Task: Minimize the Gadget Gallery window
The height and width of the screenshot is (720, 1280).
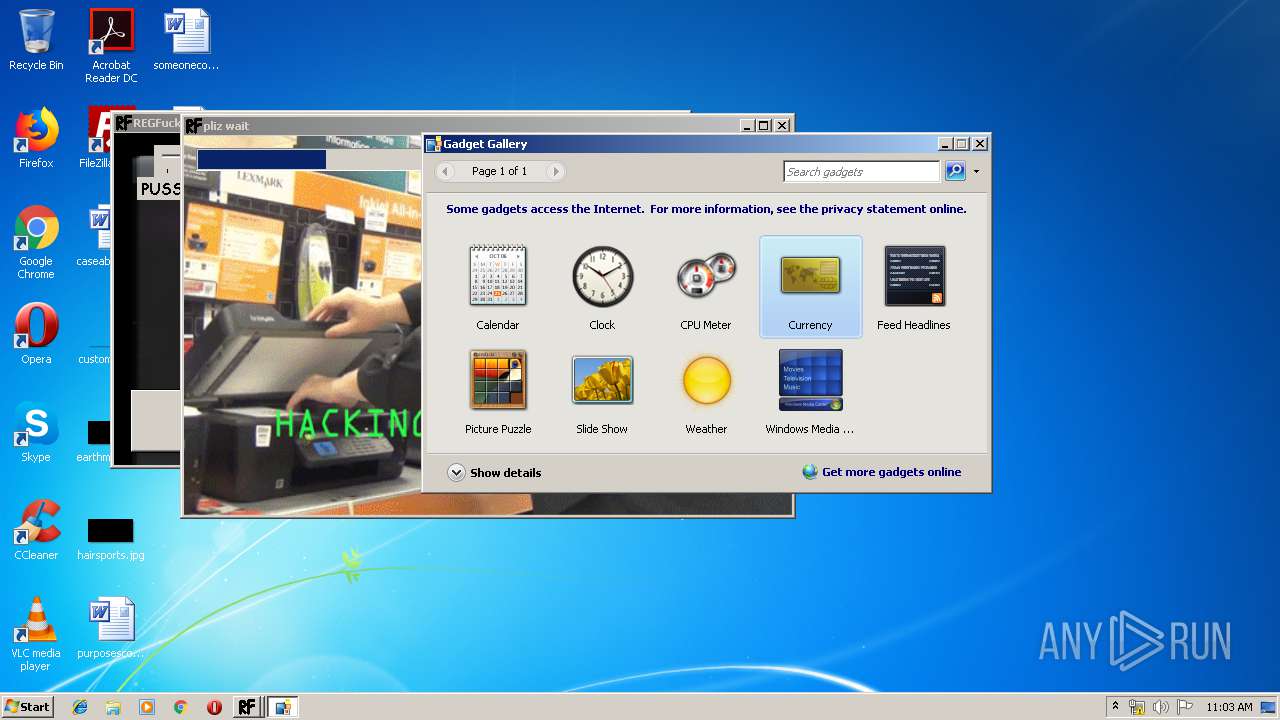Action: coord(945,144)
